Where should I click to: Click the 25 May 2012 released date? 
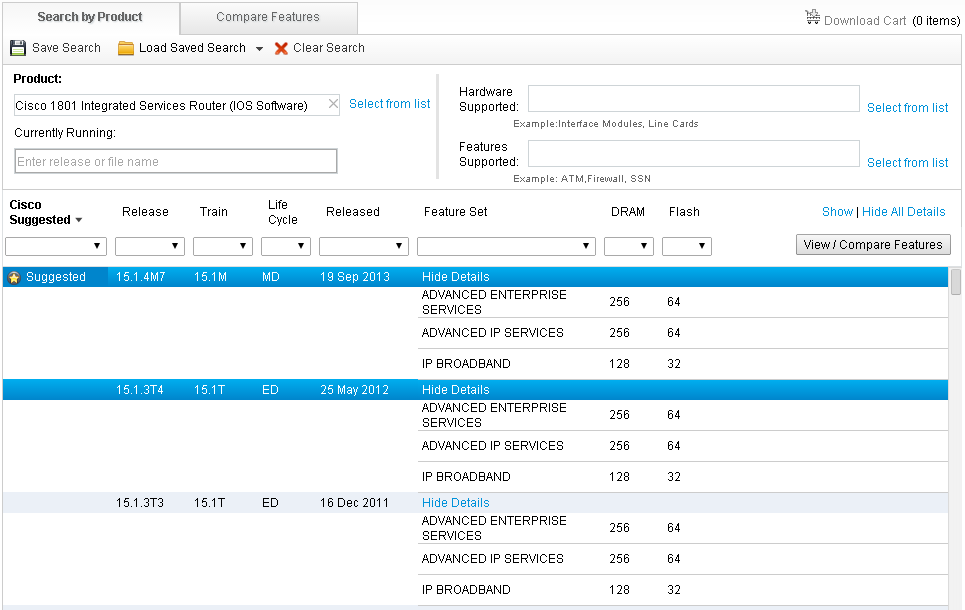point(354,390)
